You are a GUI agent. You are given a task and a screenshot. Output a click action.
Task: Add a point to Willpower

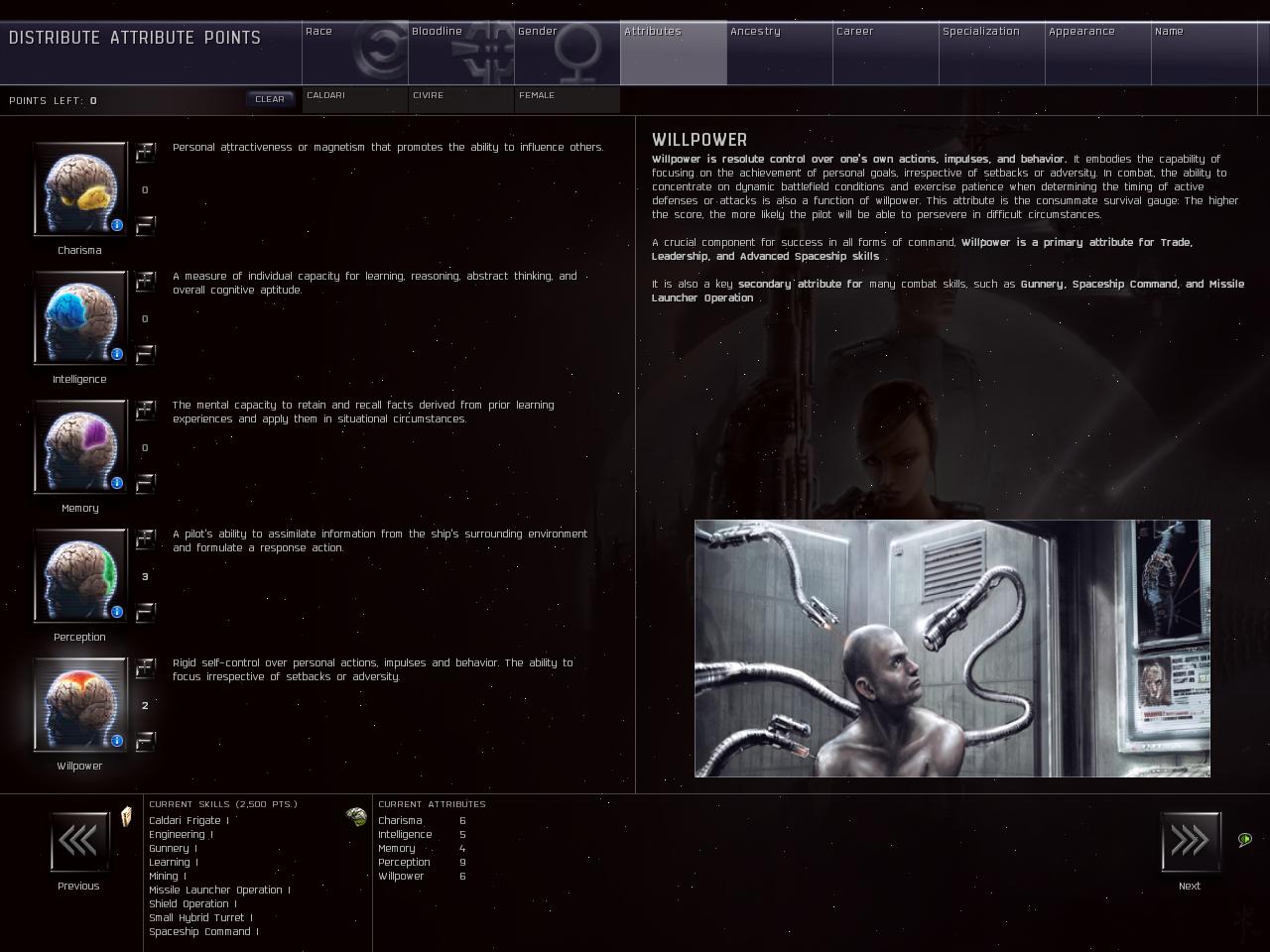(146, 667)
